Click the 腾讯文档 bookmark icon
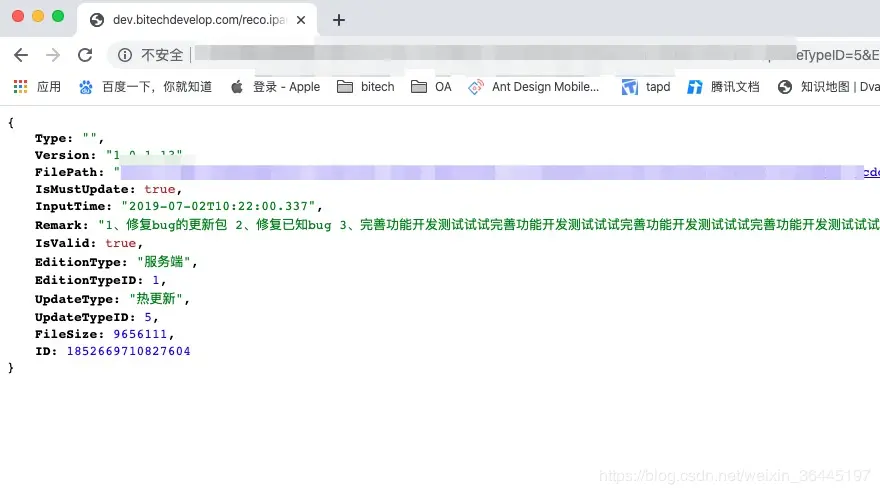This screenshot has height=494, width=880. point(695,87)
